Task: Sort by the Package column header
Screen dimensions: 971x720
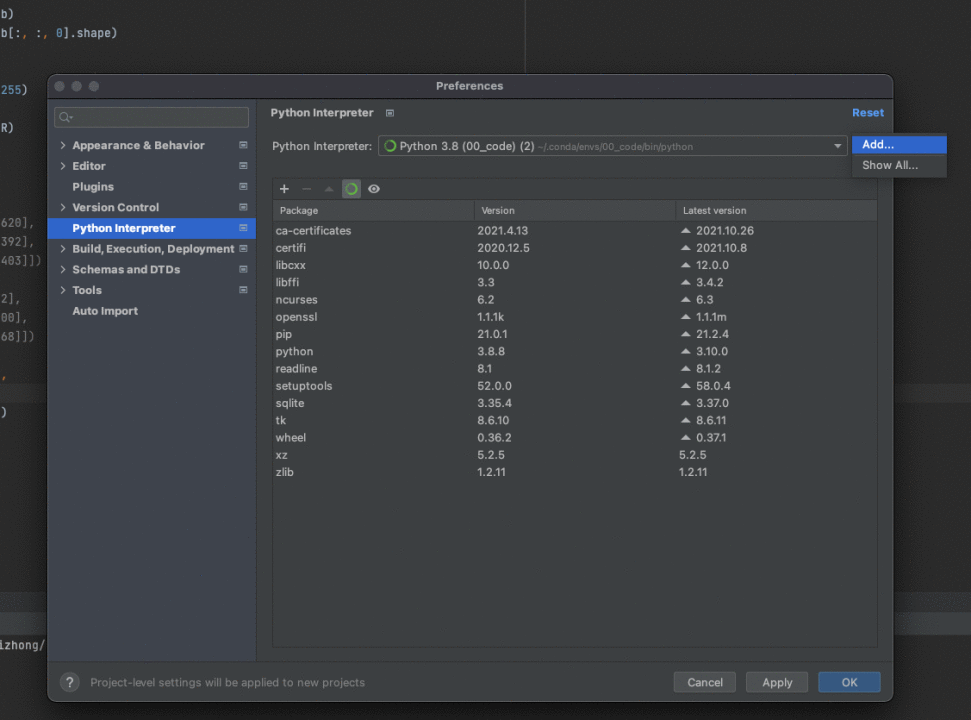Action: 373,210
